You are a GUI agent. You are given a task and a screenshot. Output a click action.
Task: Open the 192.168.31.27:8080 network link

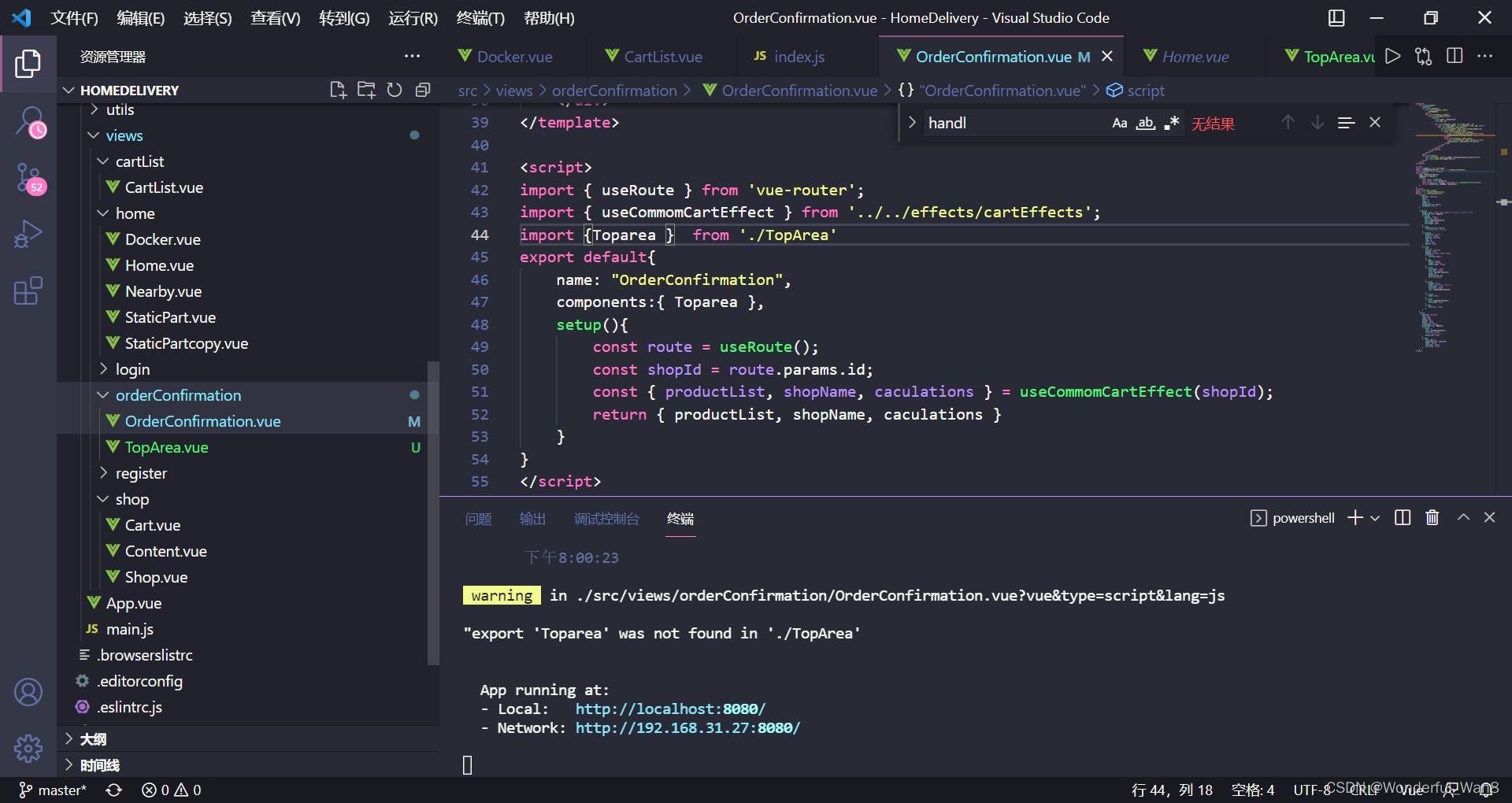coord(687,727)
